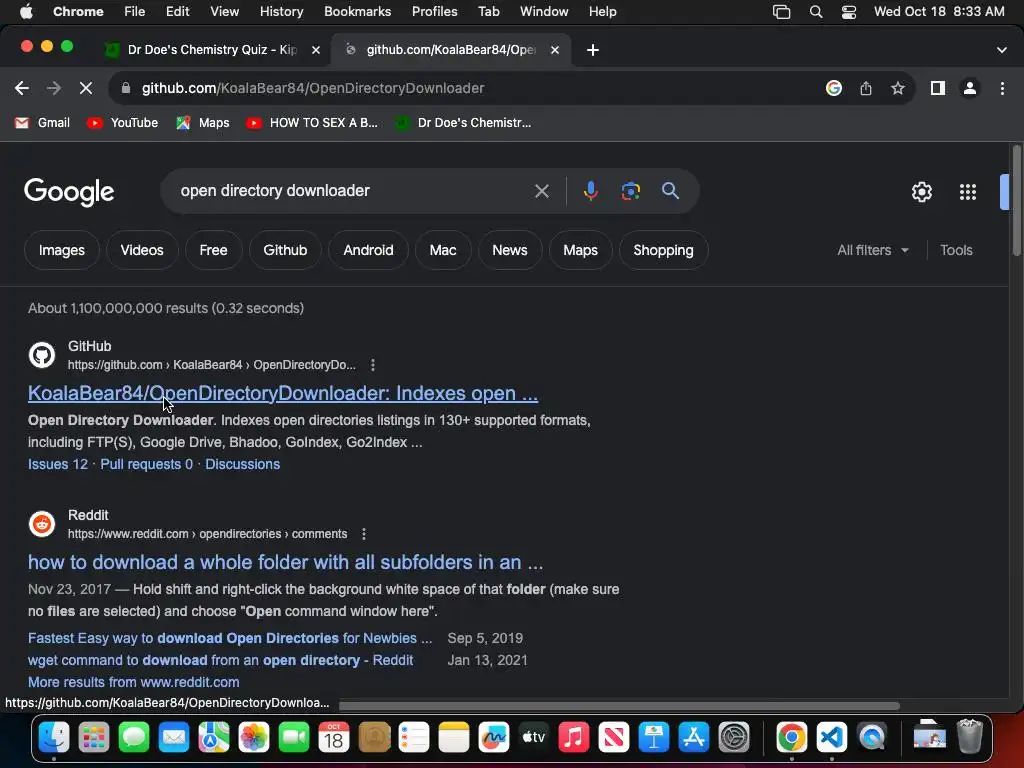This screenshot has width=1024, height=768.
Task: Go back to the previous page
Action: pyautogui.click(x=22, y=88)
